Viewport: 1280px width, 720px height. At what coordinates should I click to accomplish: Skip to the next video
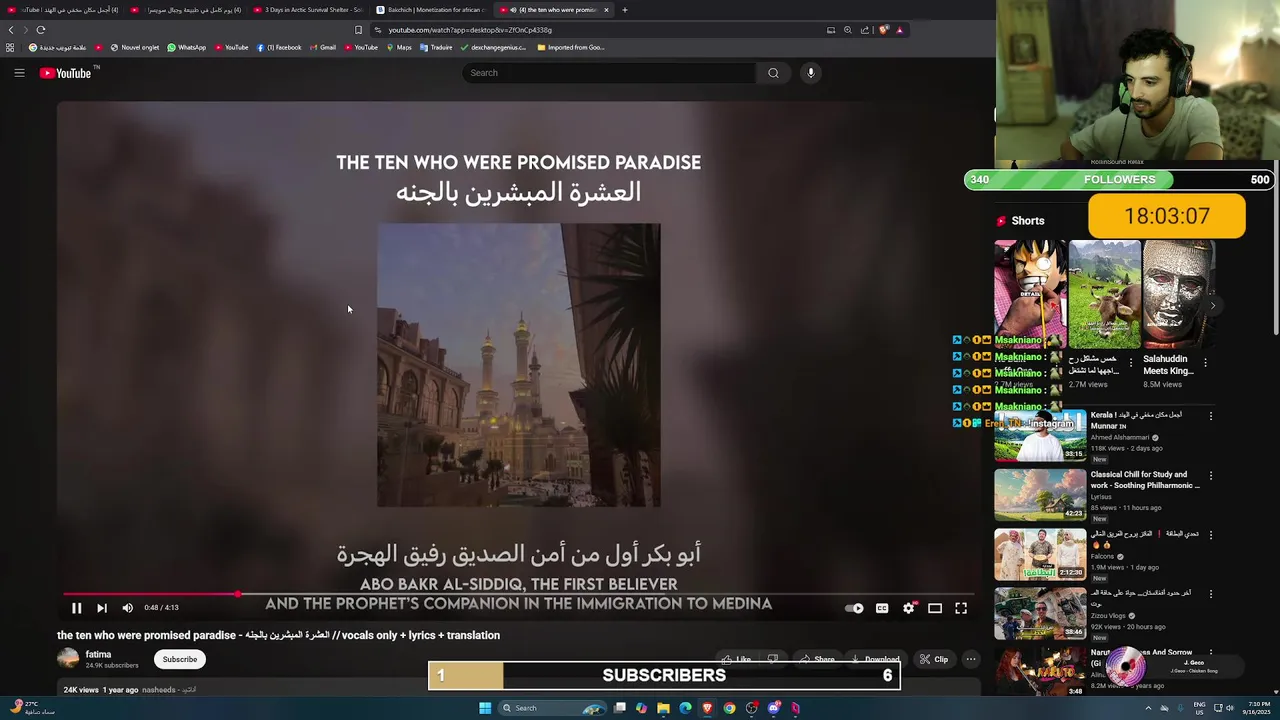click(101, 608)
